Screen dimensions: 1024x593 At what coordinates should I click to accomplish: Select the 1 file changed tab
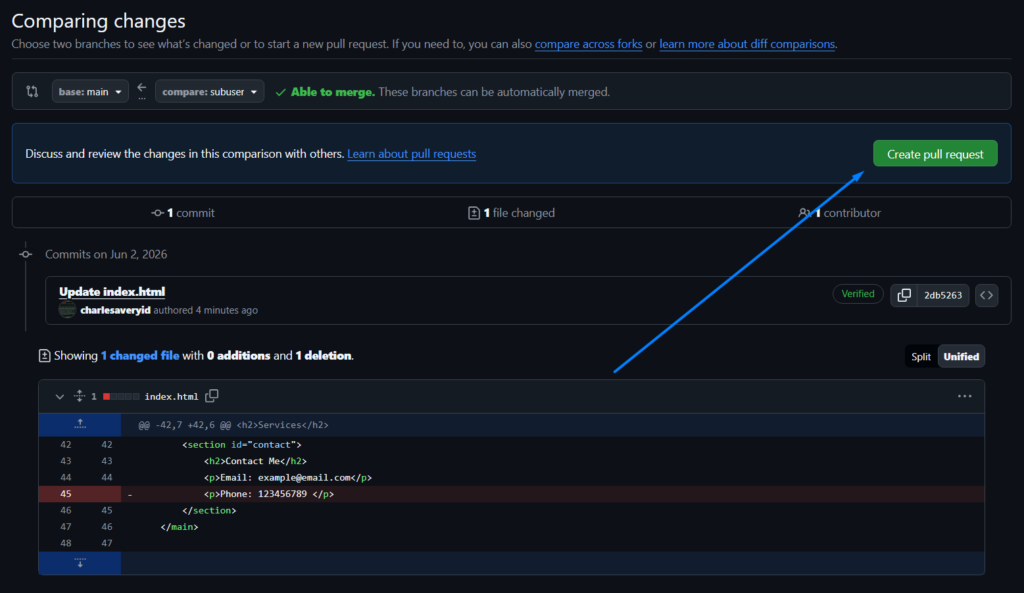click(511, 213)
